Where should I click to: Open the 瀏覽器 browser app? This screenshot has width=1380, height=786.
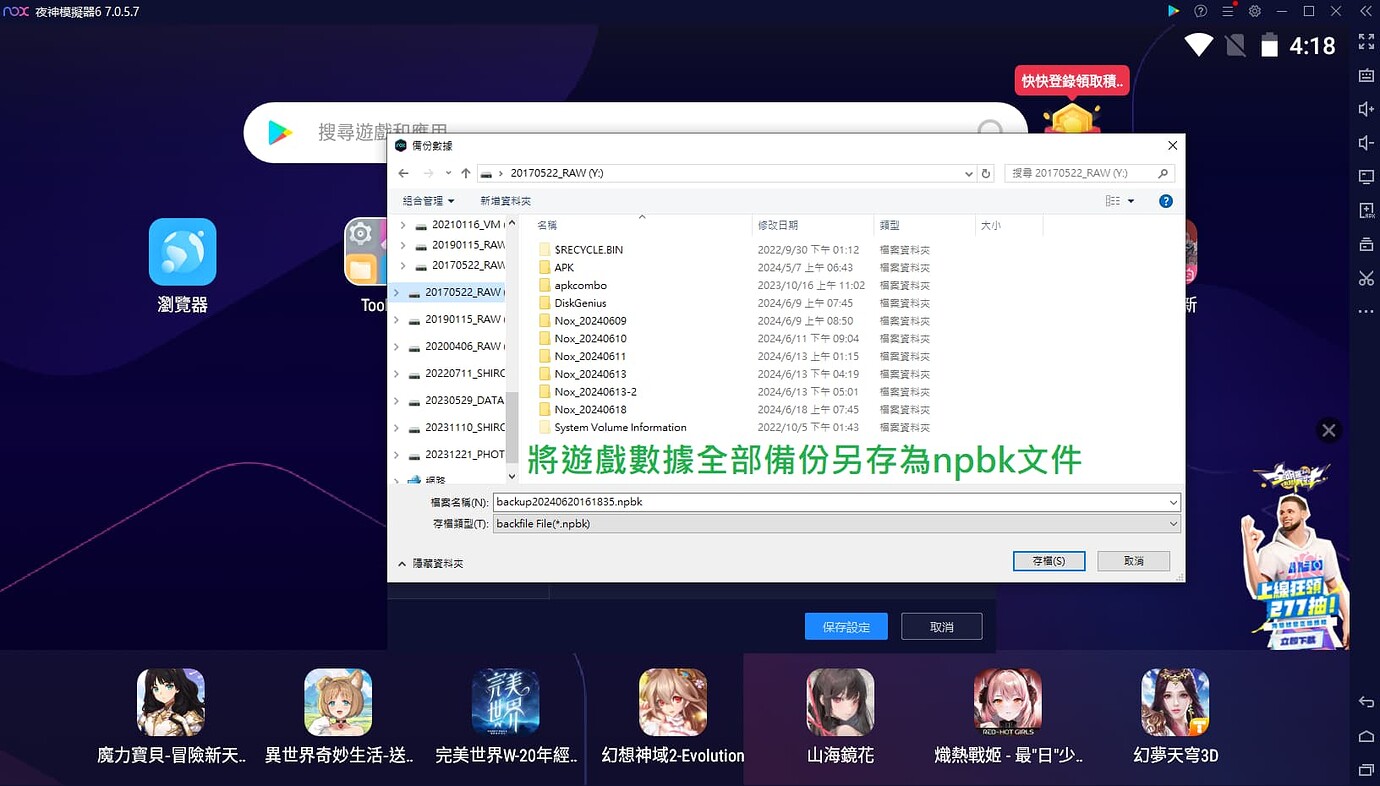click(183, 252)
